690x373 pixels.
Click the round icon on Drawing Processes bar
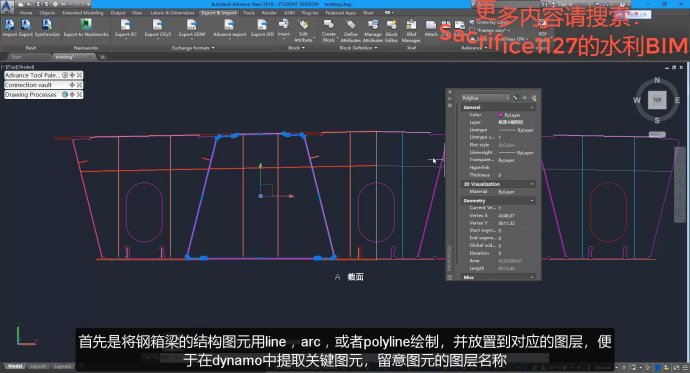pyautogui.click(x=65, y=95)
